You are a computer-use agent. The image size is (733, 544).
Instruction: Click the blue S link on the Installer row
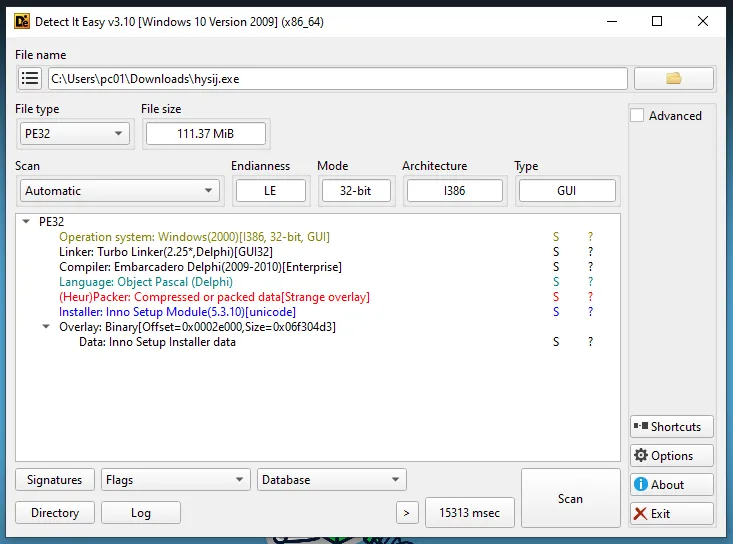[x=556, y=312]
